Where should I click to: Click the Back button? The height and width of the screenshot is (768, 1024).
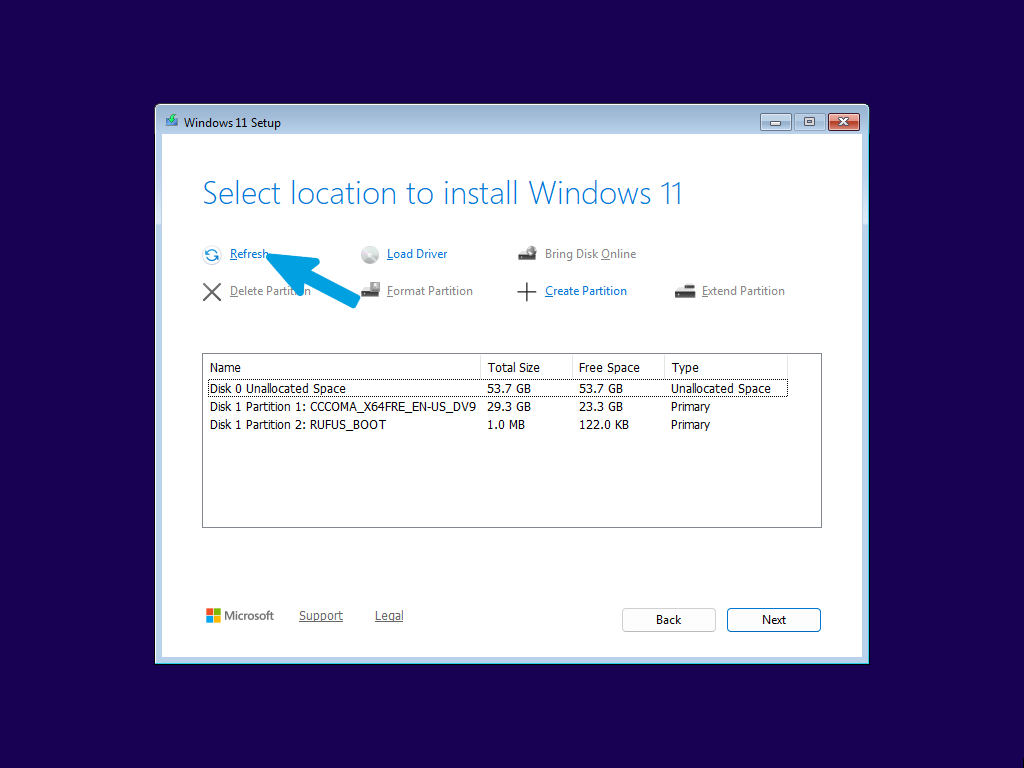click(x=668, y=620)
